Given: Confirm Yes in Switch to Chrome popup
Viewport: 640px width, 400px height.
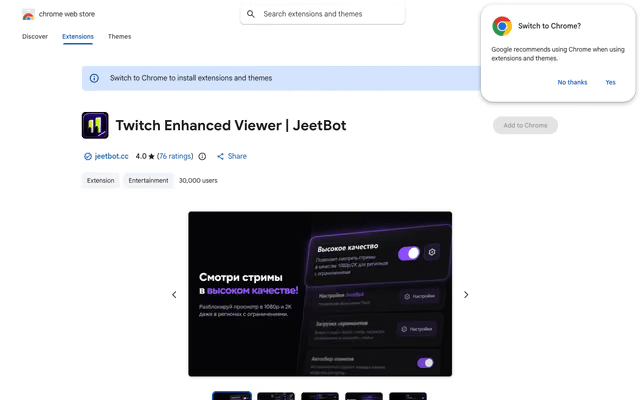Looking at the screenshot, I should click(x=610, y=82).
